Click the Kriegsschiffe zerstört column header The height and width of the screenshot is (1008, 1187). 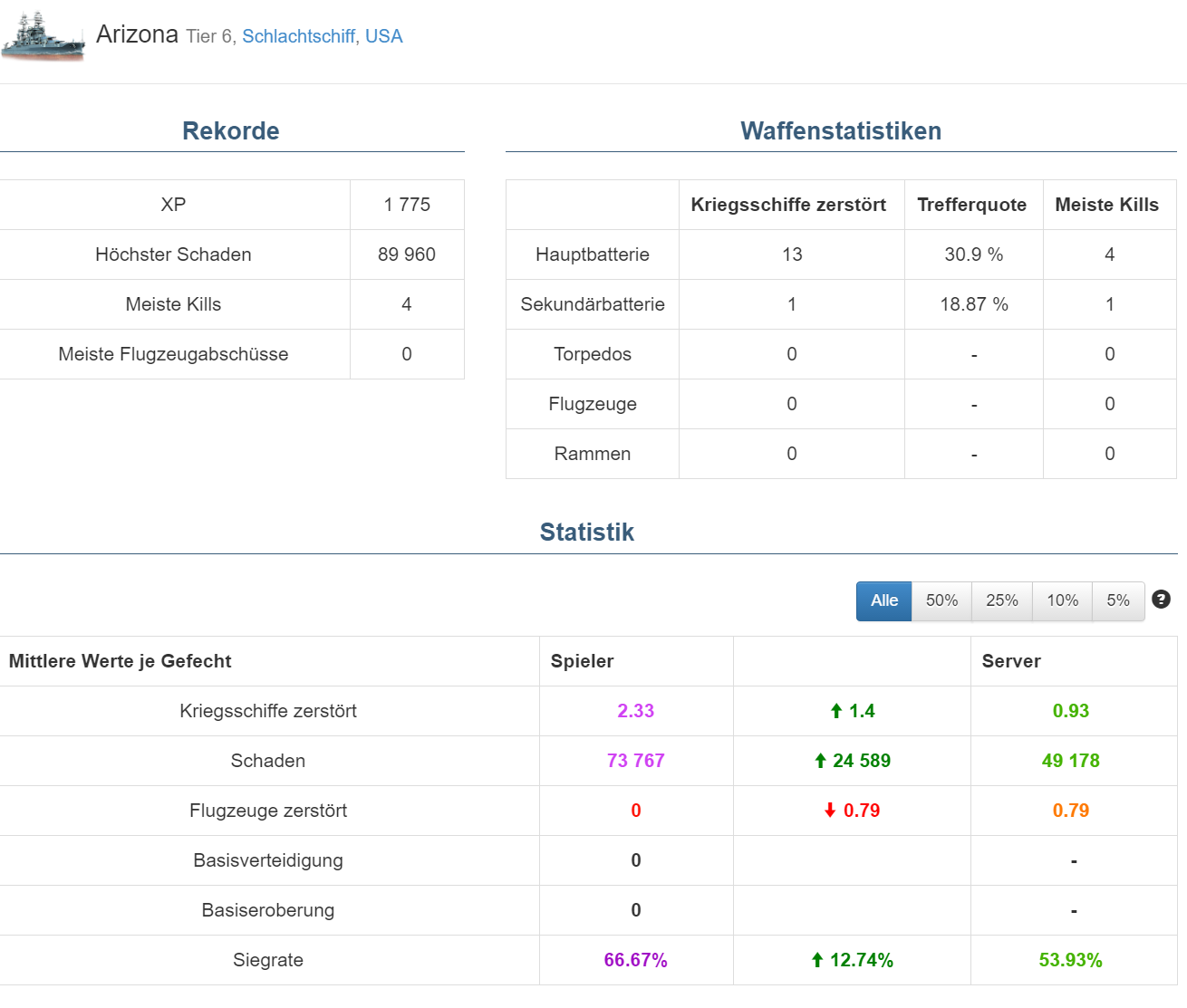(x=788, y=205)
